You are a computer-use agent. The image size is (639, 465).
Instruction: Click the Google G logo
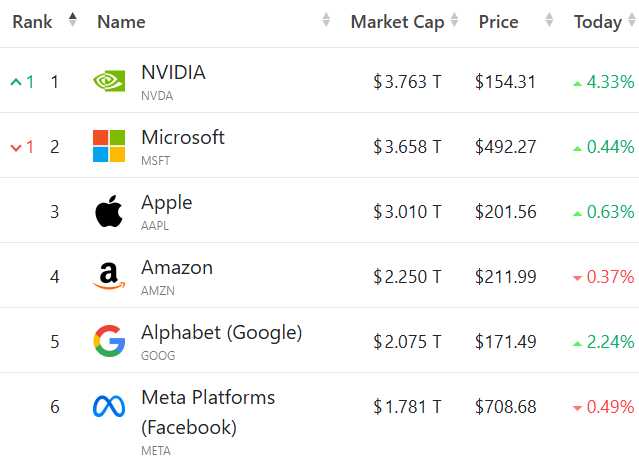(x=109, y=341)
